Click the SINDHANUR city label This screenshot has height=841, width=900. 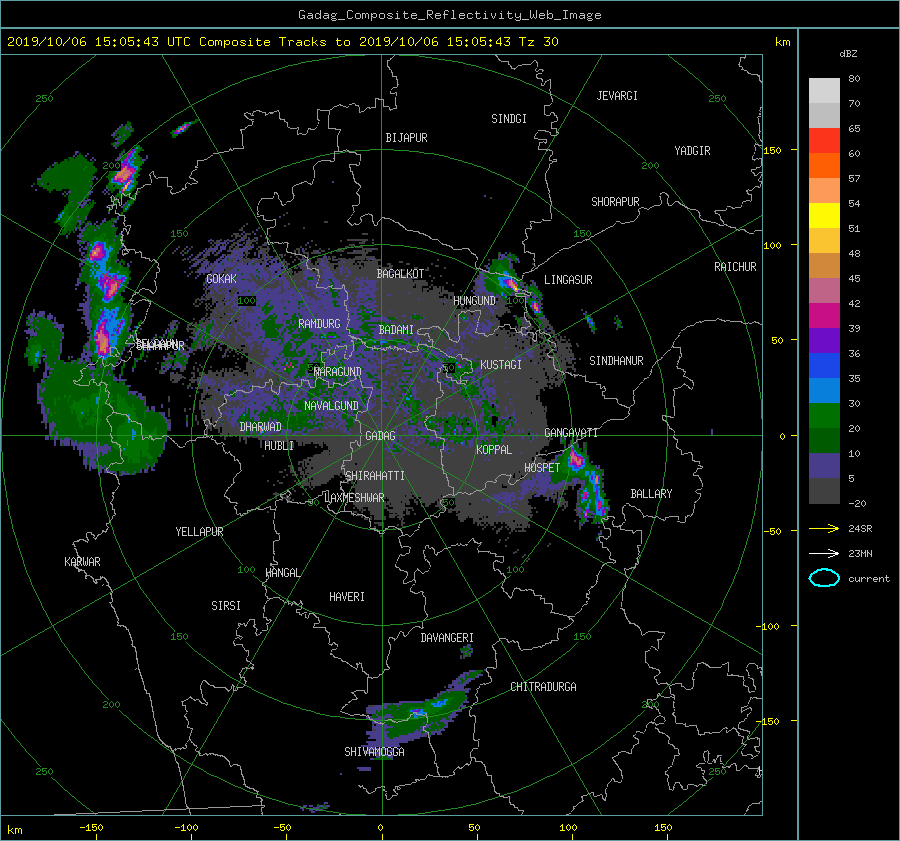(616, 361)
